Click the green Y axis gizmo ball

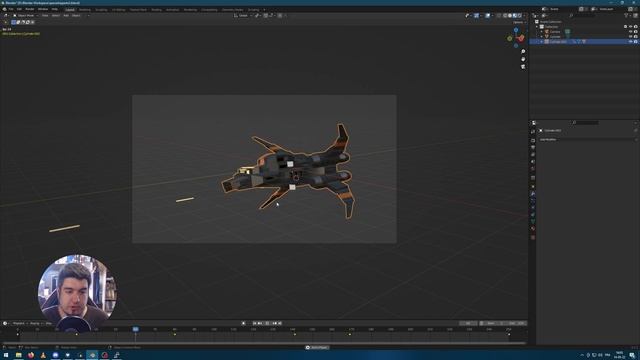point(510,39)
